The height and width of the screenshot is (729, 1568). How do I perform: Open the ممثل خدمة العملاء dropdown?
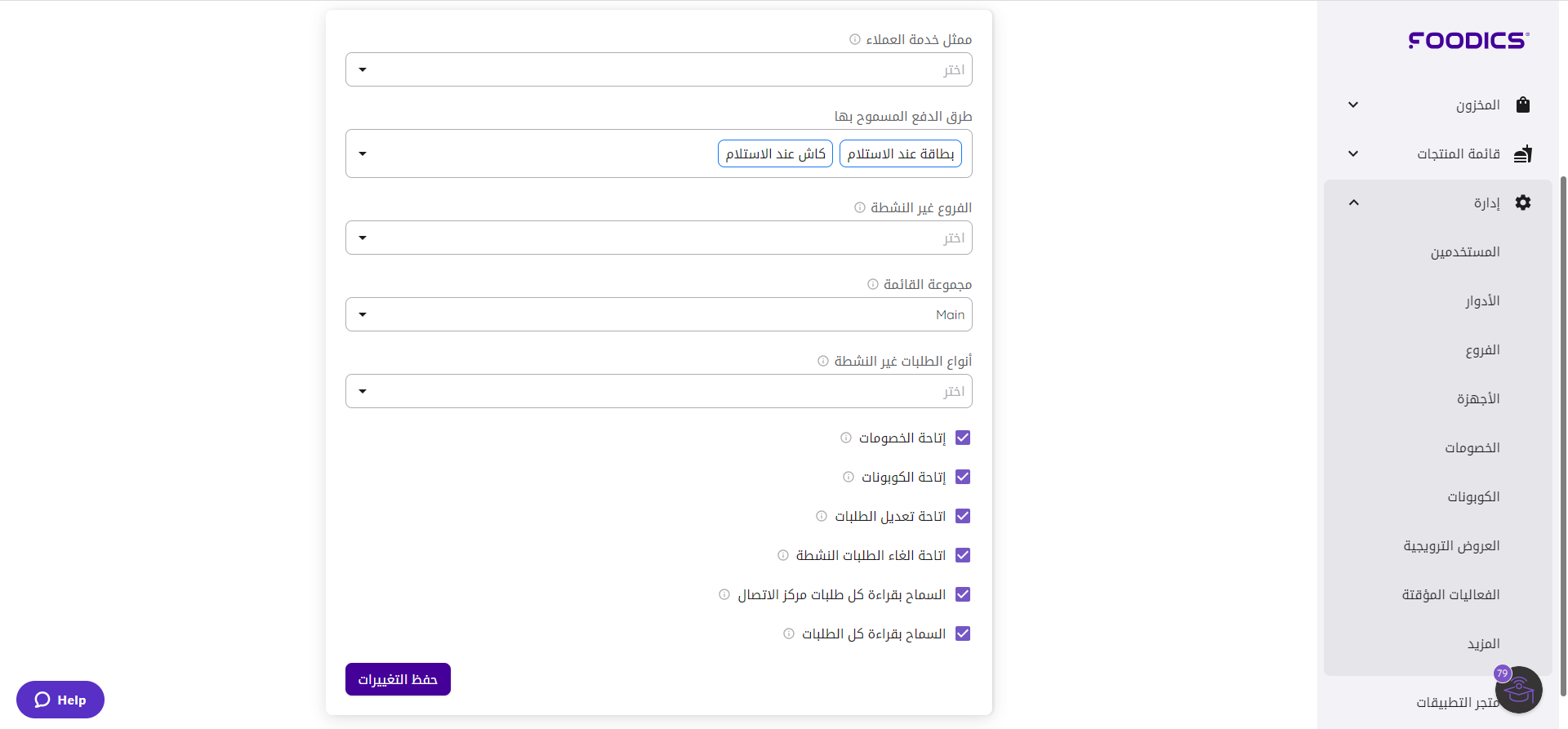[x=658, y=69]
